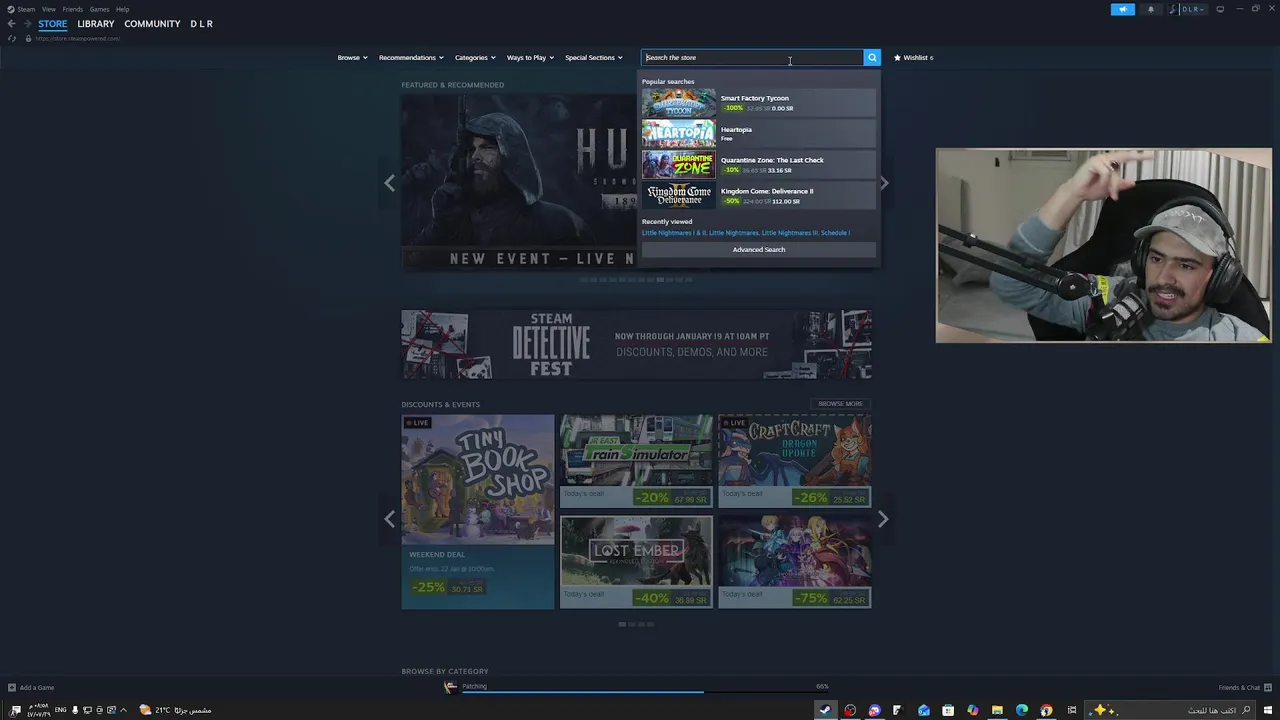Go forward with the navigation arrow

pyautogui.click(x=26, y=24)
